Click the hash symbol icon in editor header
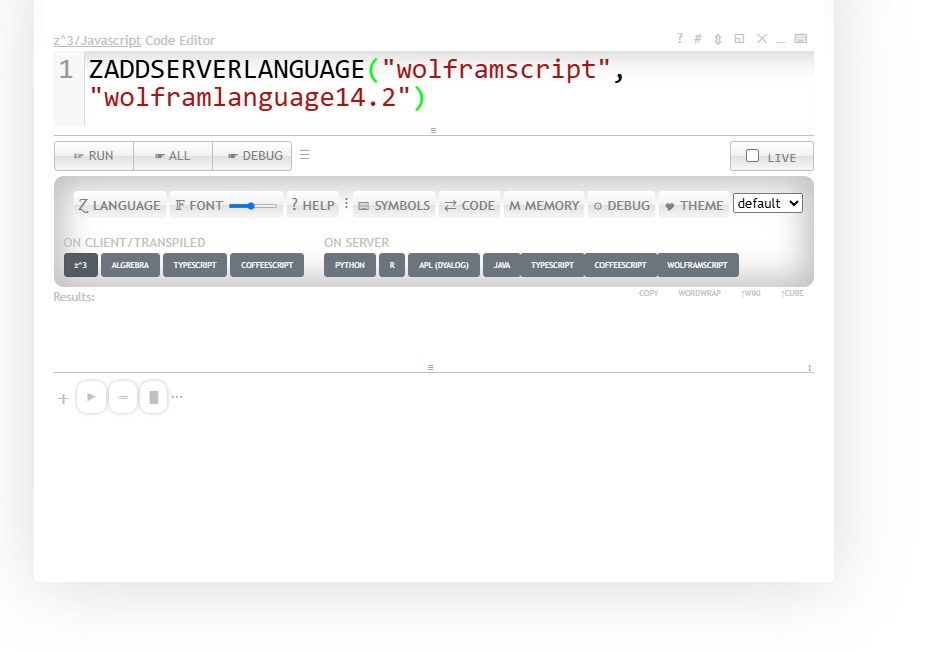Screen dimensions: 942x652 (698, 39)
